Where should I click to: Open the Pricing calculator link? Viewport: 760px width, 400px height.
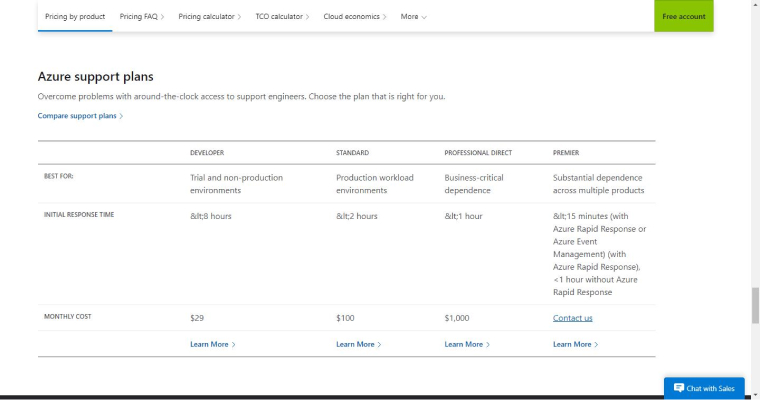(209, 16)
